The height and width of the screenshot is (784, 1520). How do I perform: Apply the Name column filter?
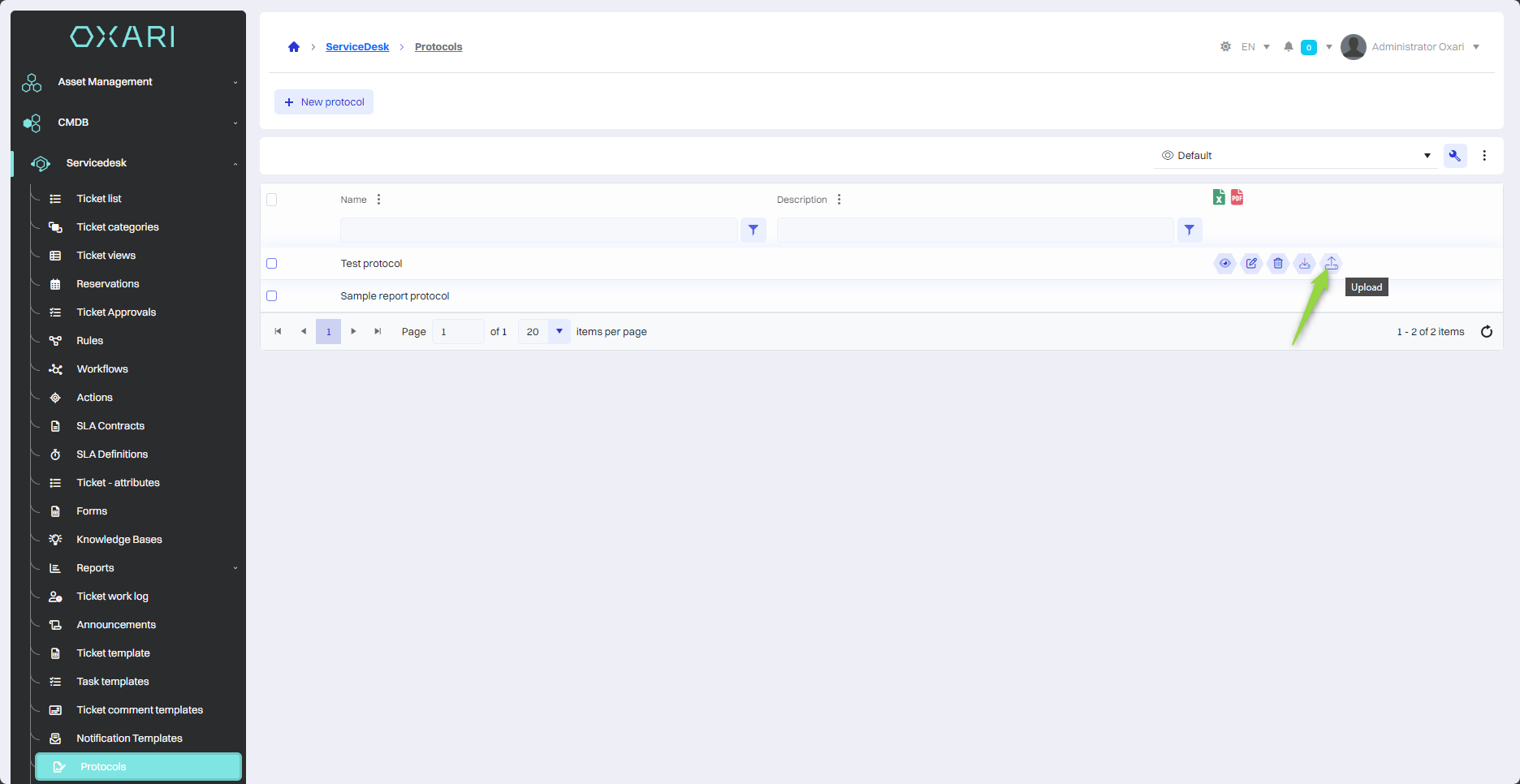point(754,230)
